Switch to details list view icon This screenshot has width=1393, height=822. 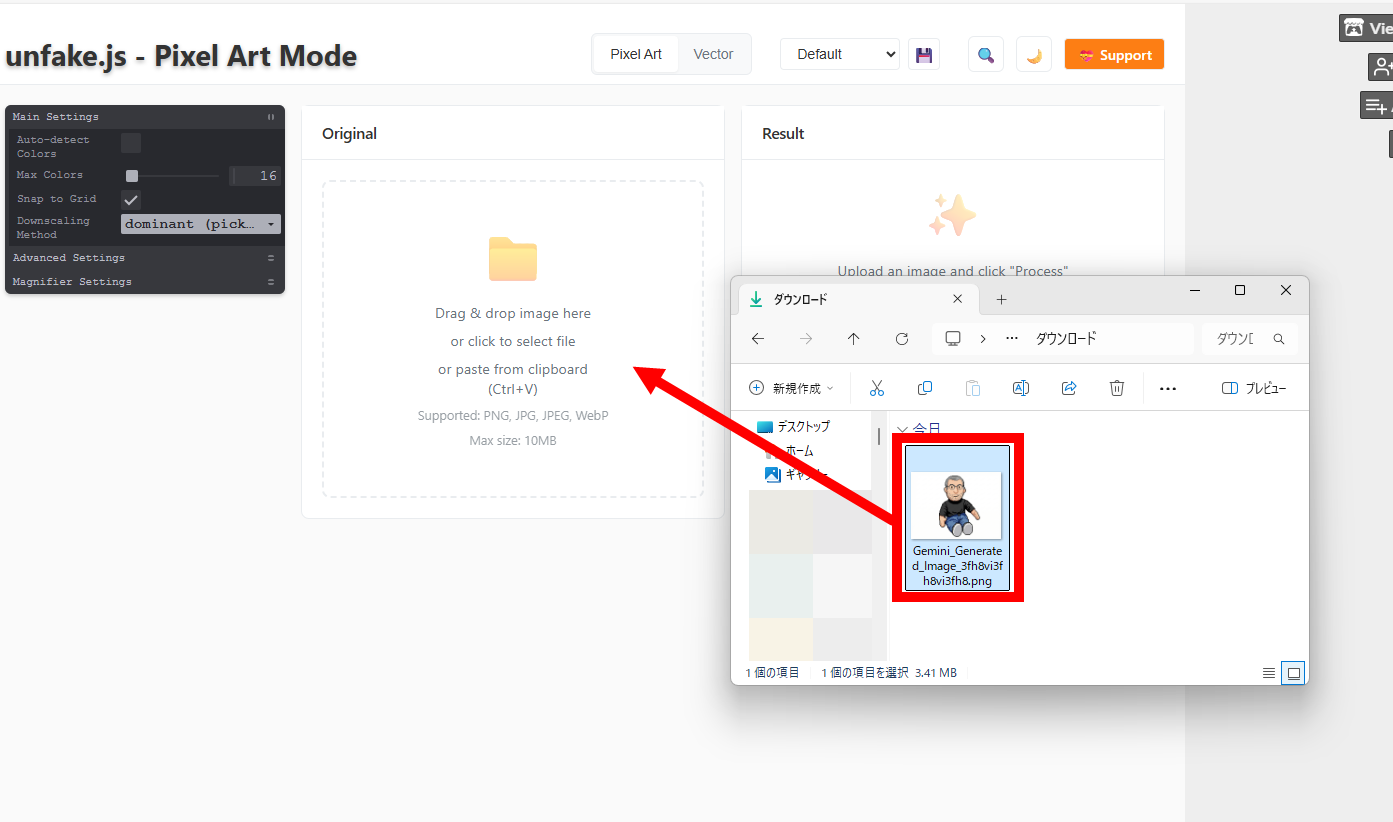point(1268,673)
